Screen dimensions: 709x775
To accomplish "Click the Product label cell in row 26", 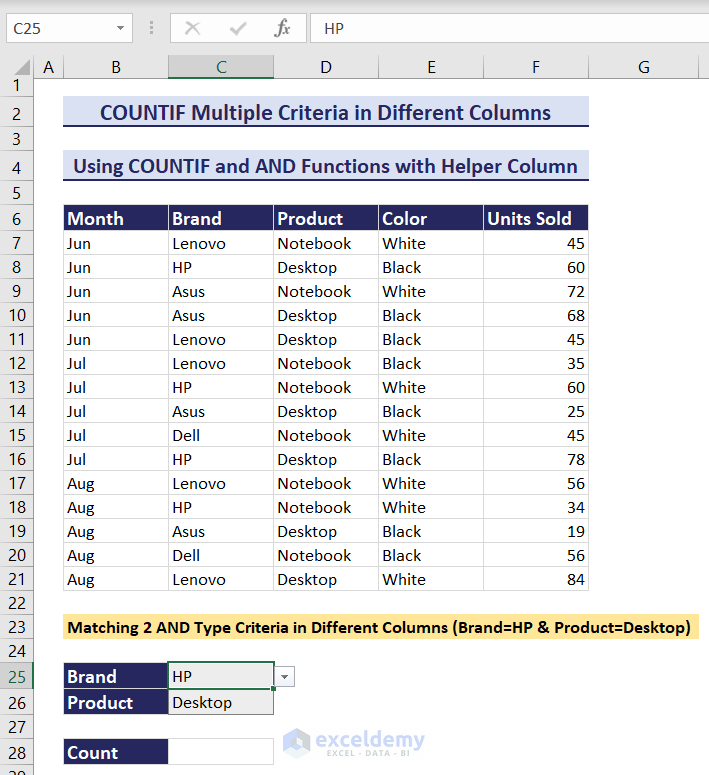I will tap(116, 702).
